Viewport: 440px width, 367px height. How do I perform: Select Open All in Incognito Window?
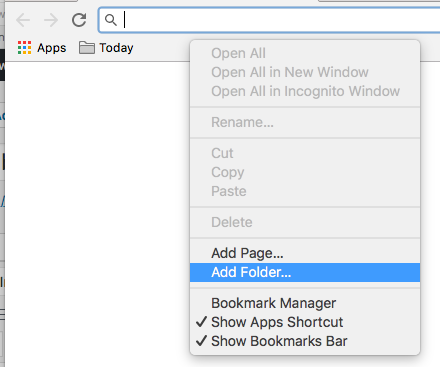point(305,91)
